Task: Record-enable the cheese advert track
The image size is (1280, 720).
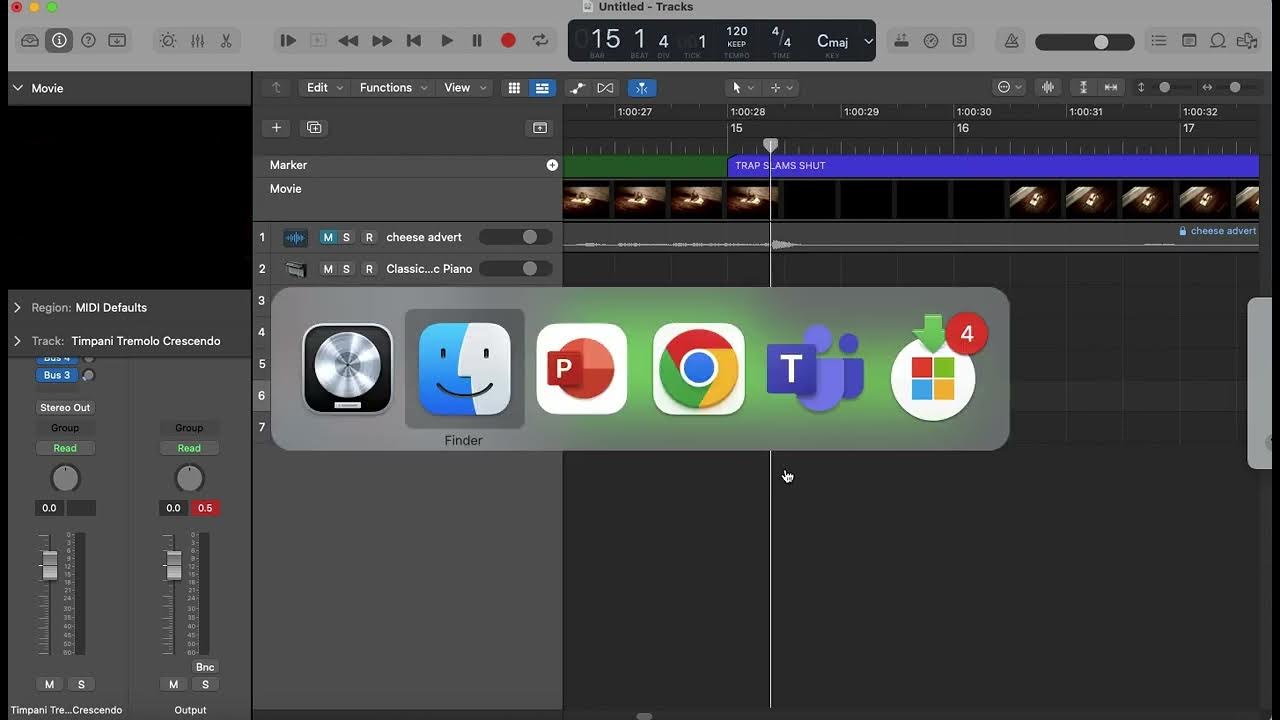Action: click(x=369, y=237)
